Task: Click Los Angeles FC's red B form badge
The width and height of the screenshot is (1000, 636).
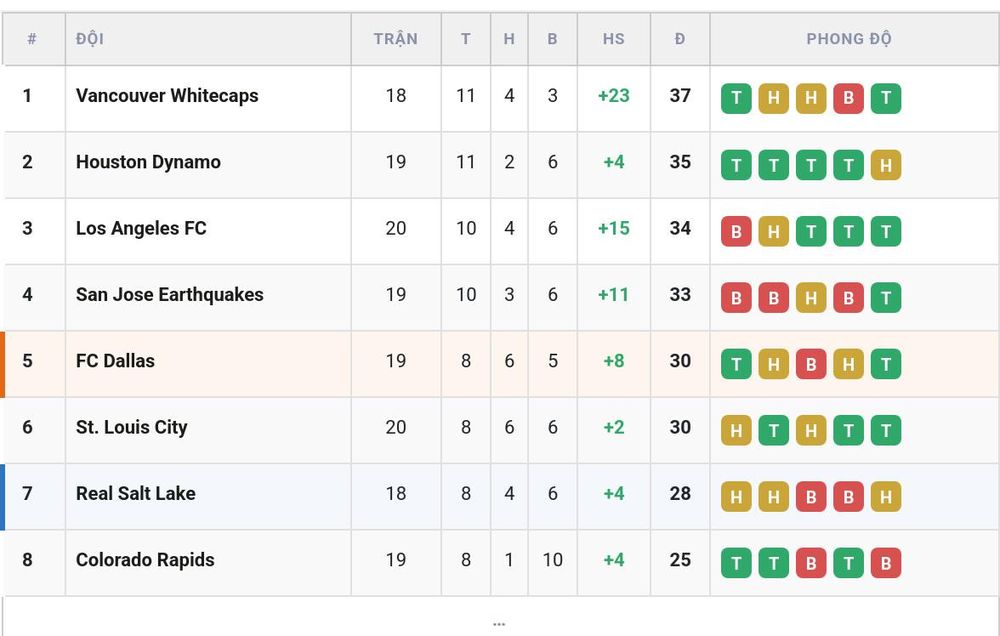Action: coord(736,232)
